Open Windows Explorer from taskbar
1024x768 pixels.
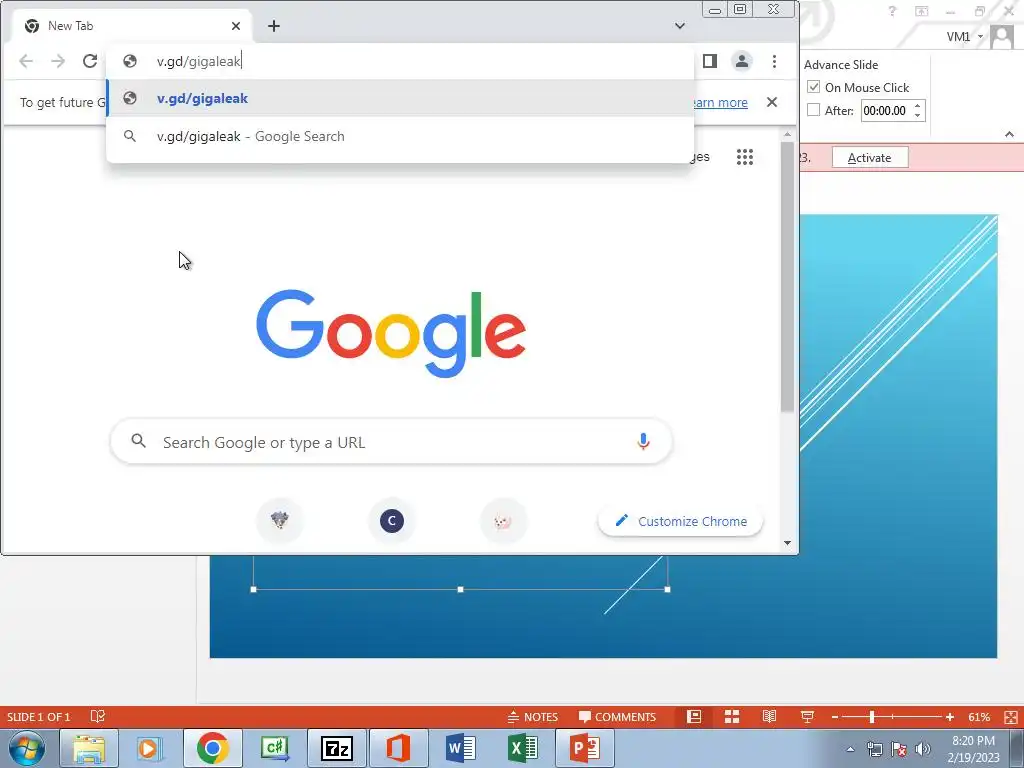[89, 748]
